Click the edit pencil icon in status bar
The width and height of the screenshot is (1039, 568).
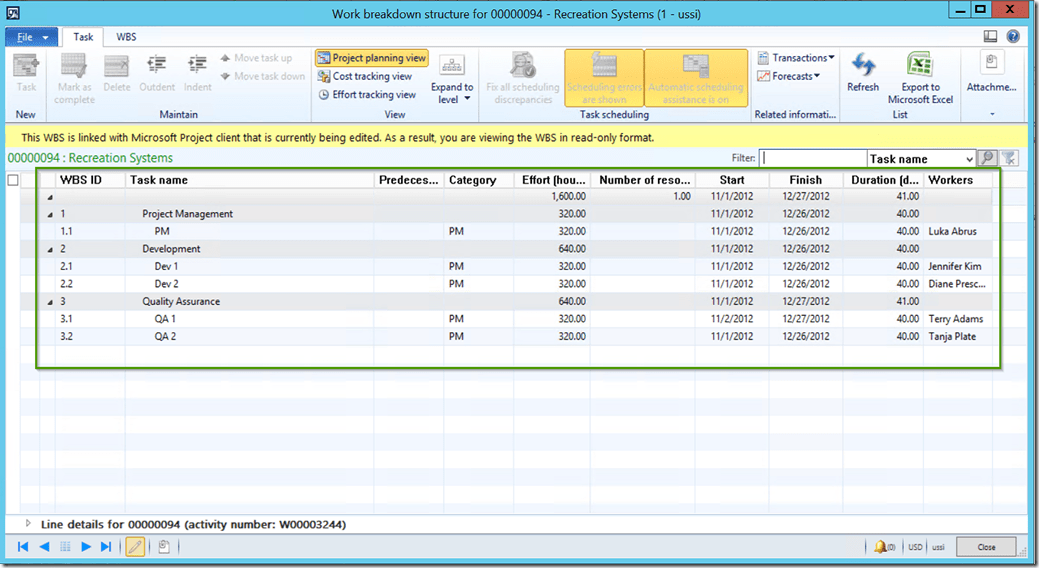[135, 547]
